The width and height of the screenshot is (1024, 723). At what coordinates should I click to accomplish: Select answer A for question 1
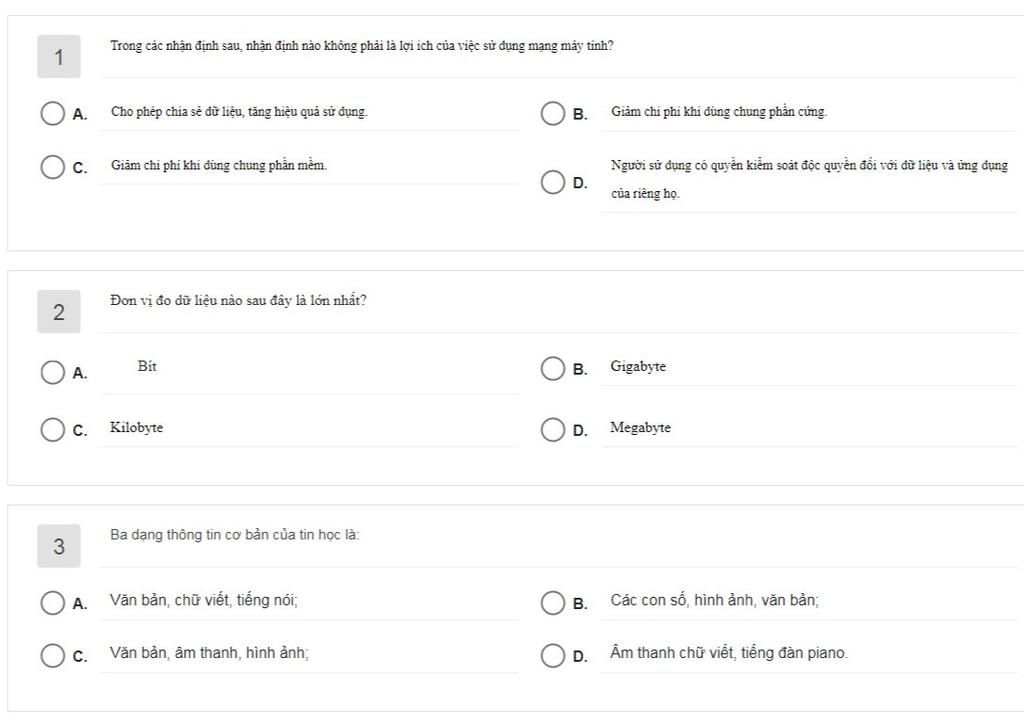tap(53, 113)
